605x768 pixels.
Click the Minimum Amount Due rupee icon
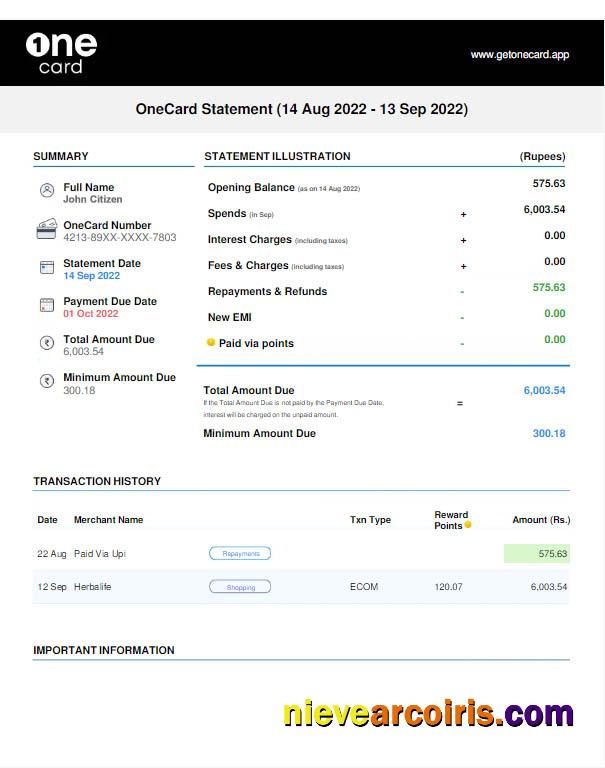click(46, 381)
